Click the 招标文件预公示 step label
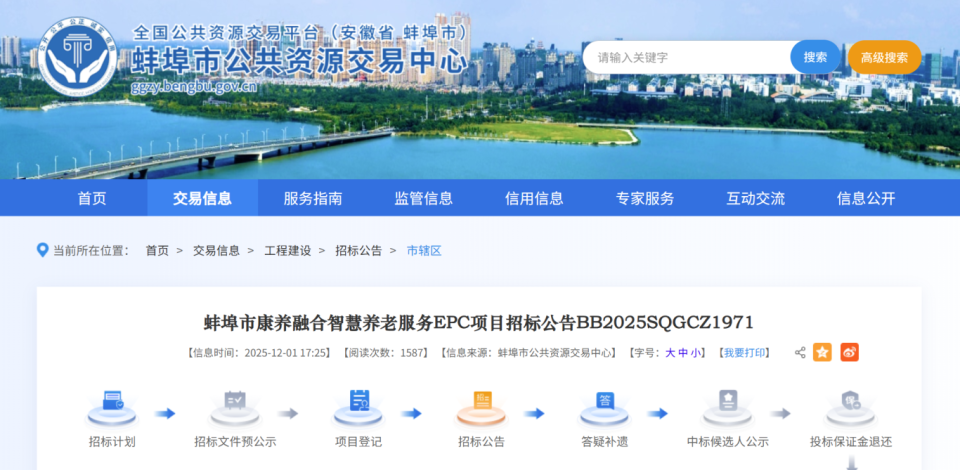Viewport: 960px width, 470px height. (235, 442)
